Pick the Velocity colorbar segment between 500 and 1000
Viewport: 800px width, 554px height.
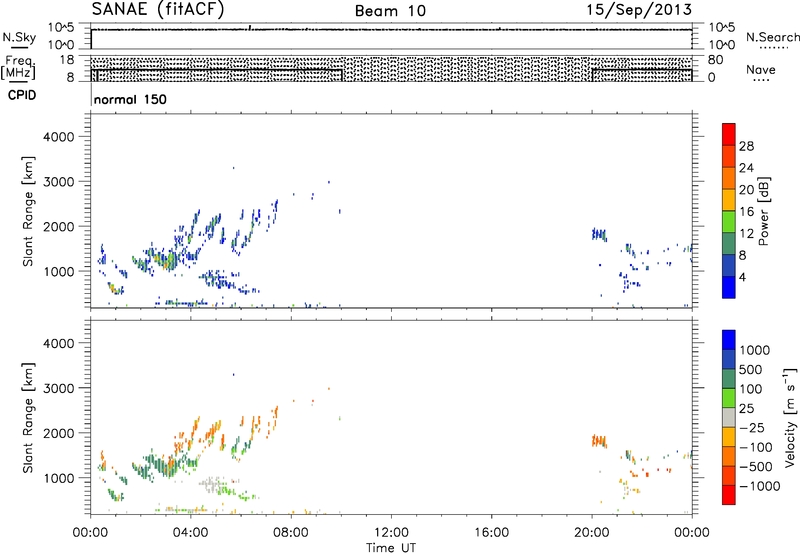pos(729,359)
